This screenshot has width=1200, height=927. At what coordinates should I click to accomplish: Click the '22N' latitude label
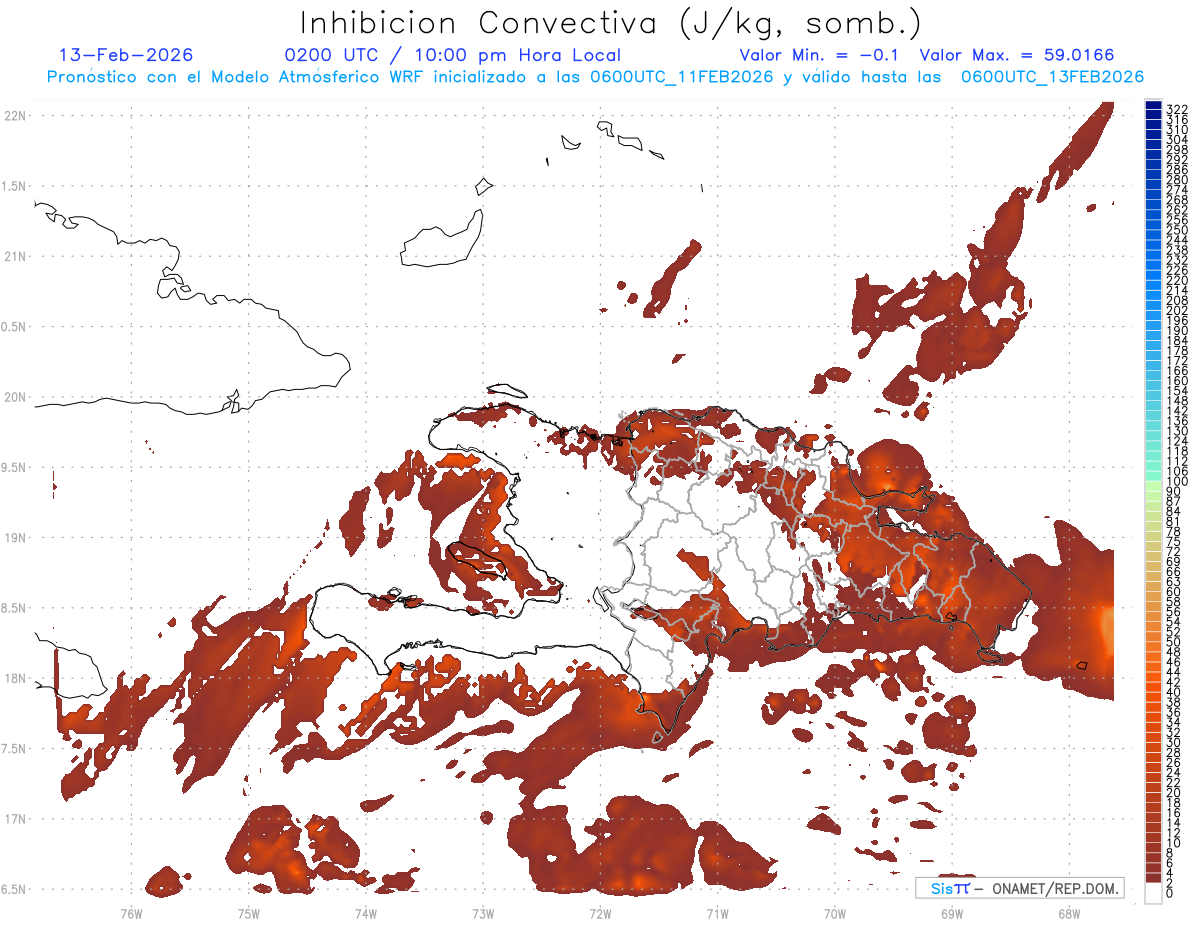coord(15,116)
